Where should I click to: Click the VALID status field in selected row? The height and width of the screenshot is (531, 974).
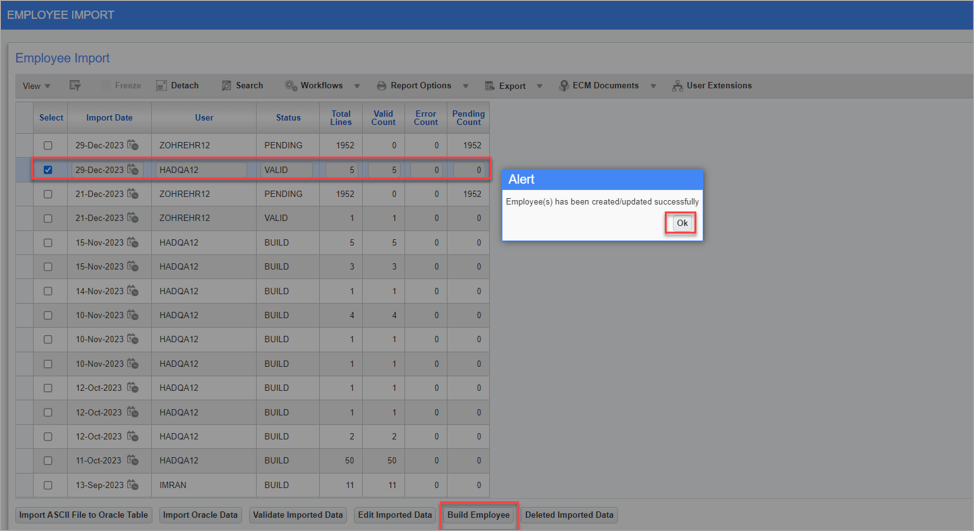coord(286,170)
